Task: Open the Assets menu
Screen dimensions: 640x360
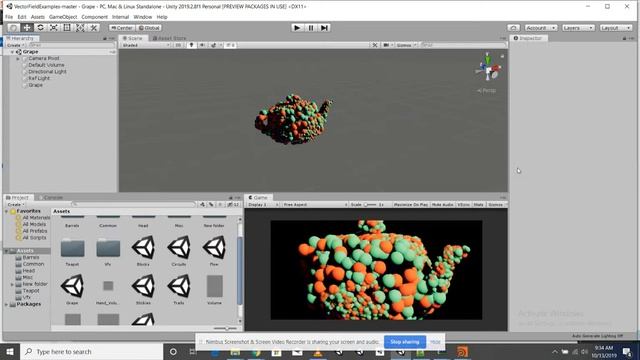Action: click(x=38, y=17)
